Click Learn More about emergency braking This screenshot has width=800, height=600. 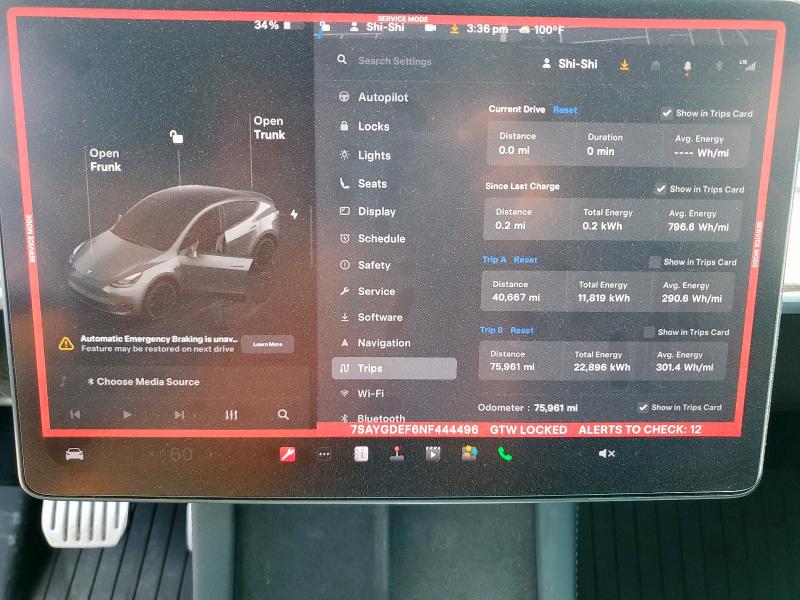tap(267, 344)
